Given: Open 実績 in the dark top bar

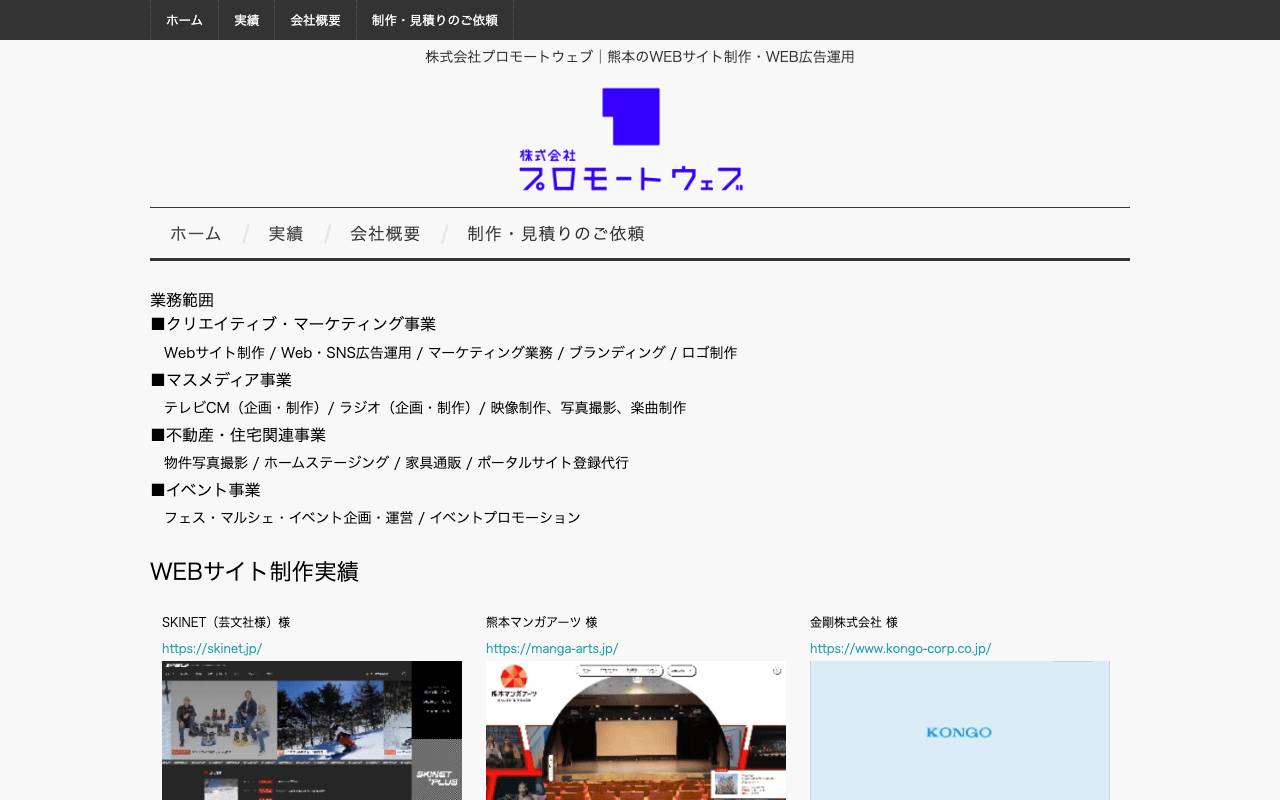Looking at the screenshot, I should pos(246,20).
